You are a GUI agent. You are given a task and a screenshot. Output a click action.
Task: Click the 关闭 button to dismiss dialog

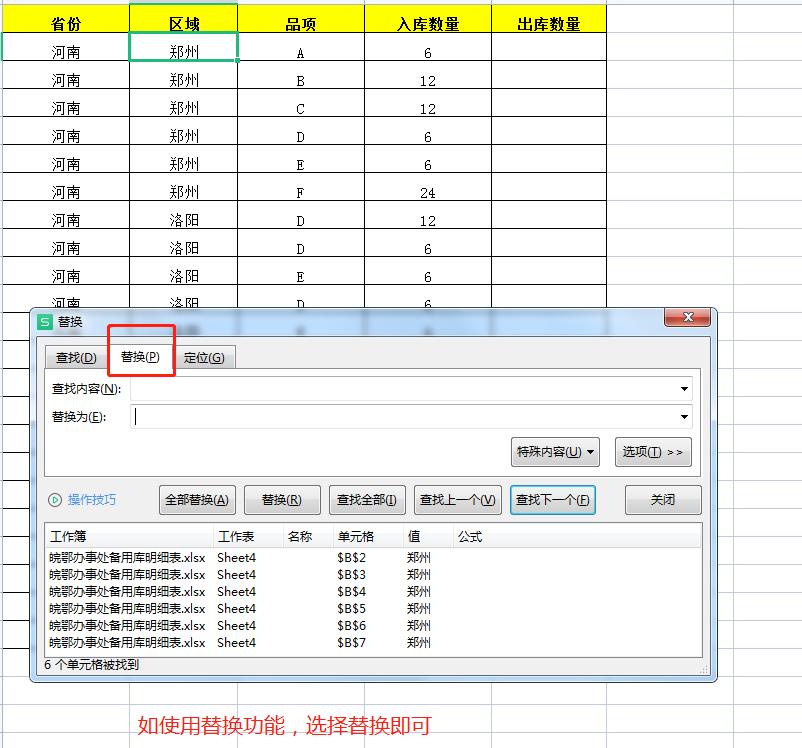662,500
